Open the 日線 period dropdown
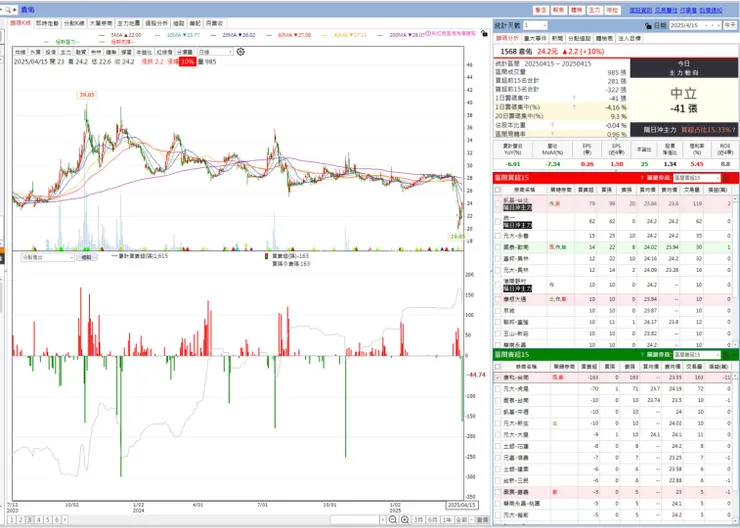The width and height of the screenshot is (740, 528). 216,52
